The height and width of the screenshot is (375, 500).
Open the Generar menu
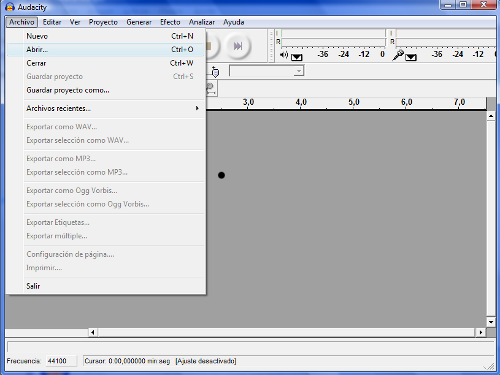tap(139, 22)
